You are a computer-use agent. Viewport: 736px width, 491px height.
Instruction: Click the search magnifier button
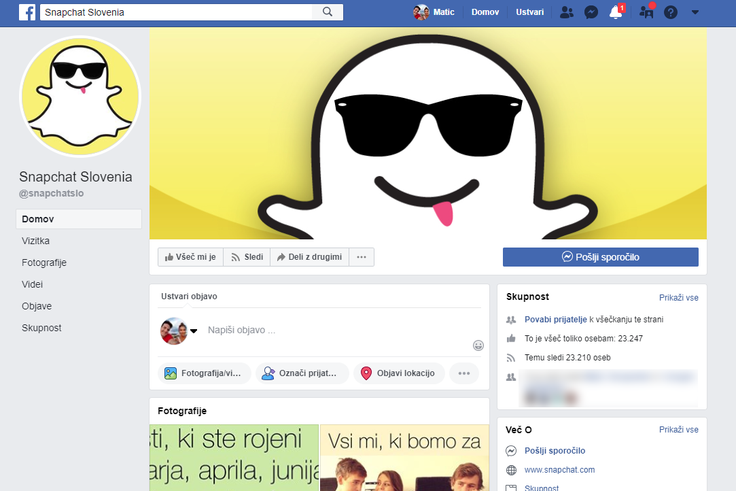[328, 12]
